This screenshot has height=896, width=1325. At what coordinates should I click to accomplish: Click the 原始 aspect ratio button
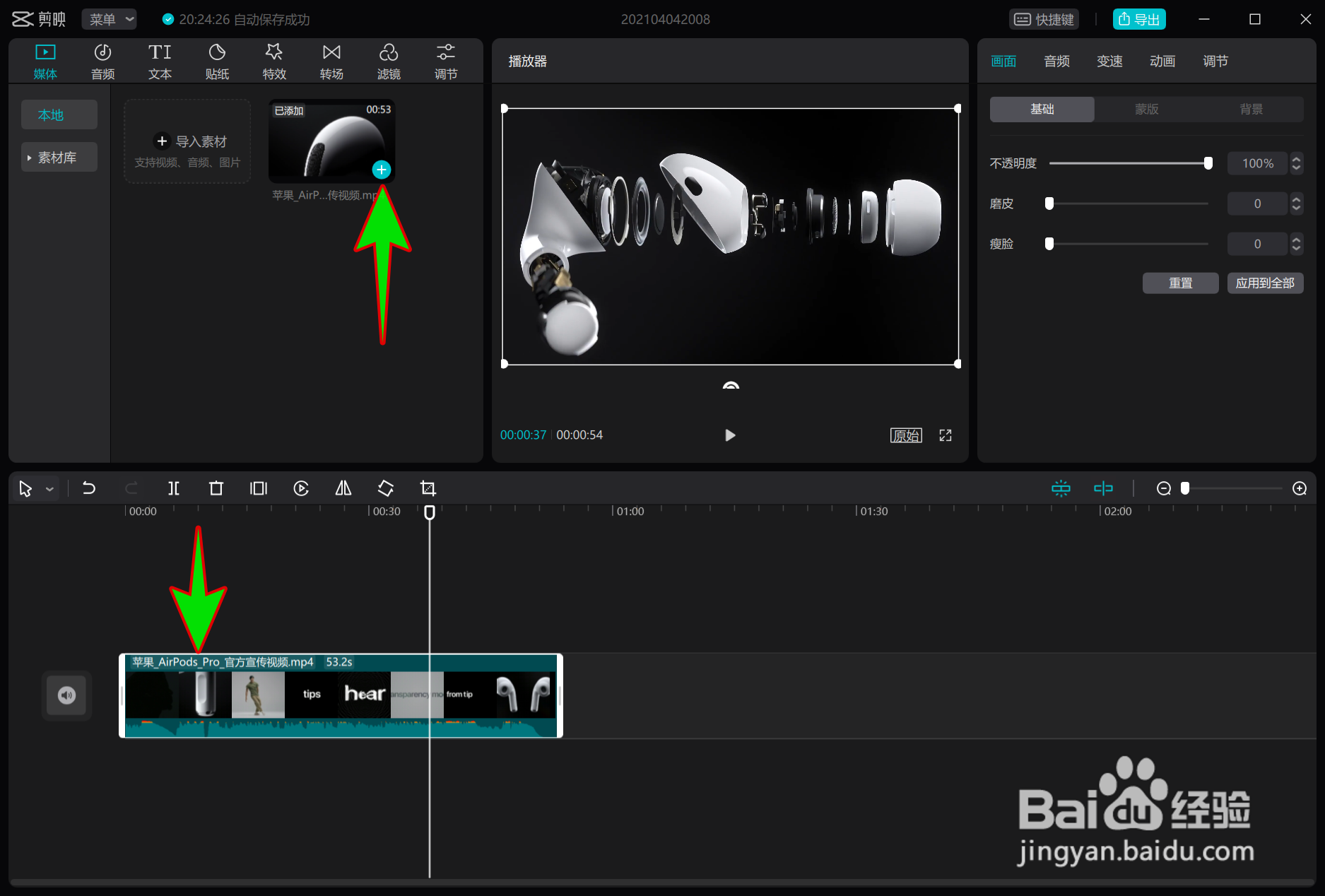pos(906,435)
